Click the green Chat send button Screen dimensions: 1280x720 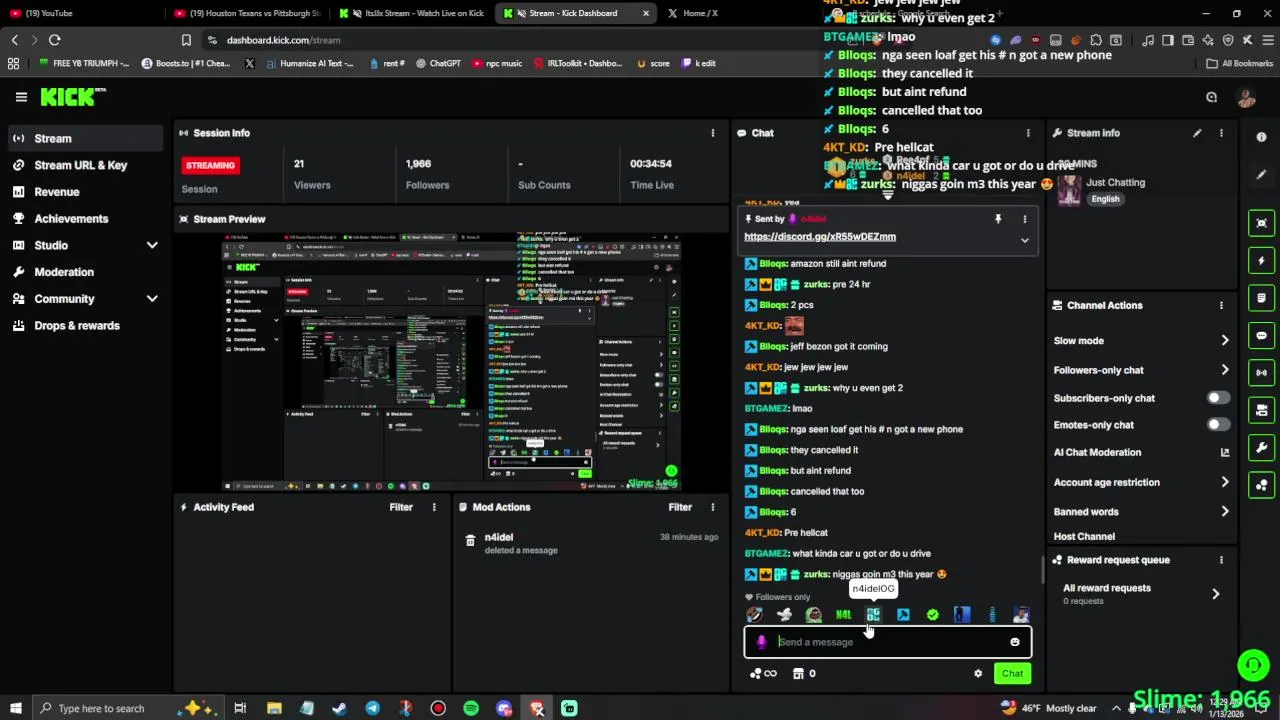pos(1012,674)
